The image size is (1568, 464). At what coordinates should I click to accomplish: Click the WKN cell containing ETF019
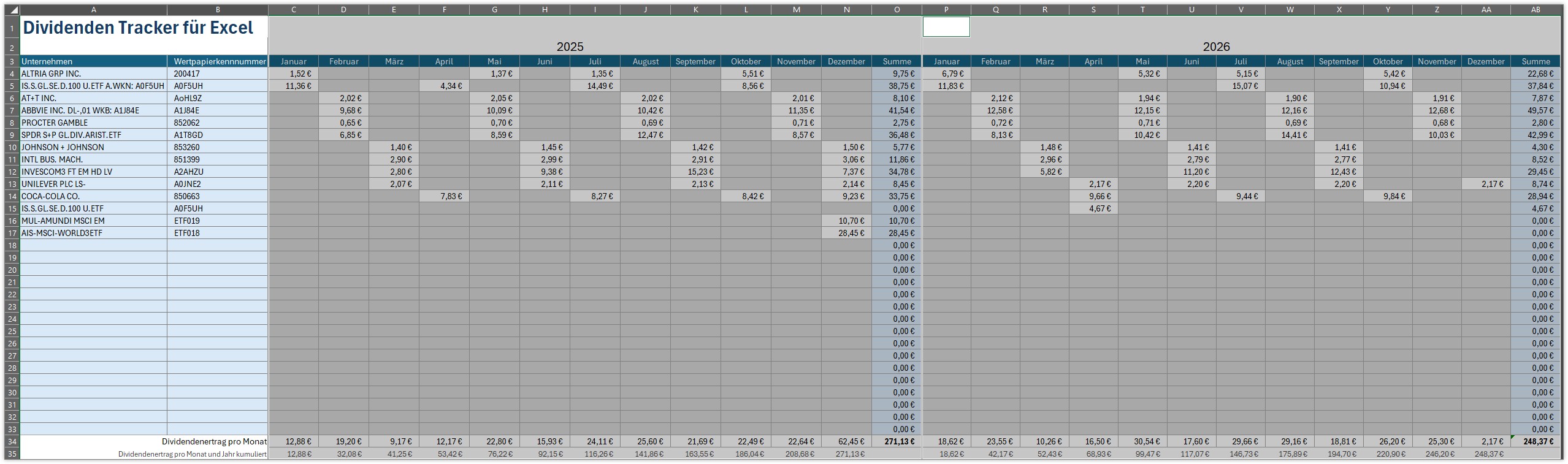point(218,221)
